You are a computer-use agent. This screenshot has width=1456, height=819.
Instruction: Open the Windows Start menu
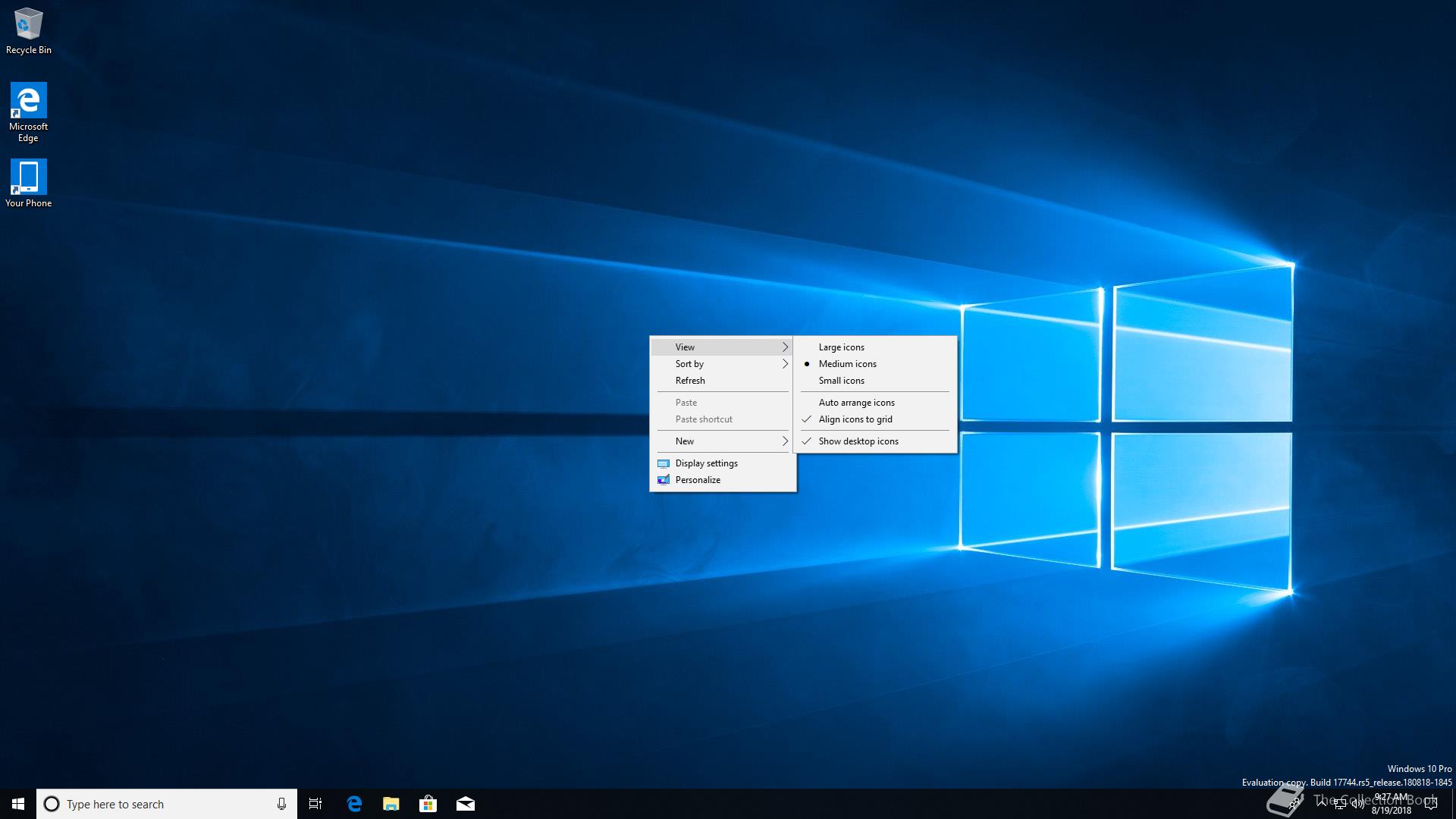[18, 804]
